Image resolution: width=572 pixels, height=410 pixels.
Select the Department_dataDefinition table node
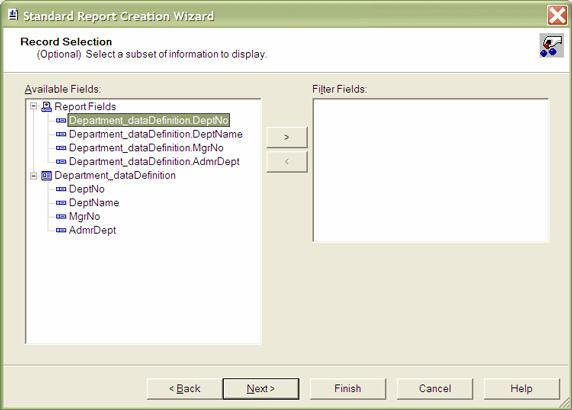[x=115, y=175]
